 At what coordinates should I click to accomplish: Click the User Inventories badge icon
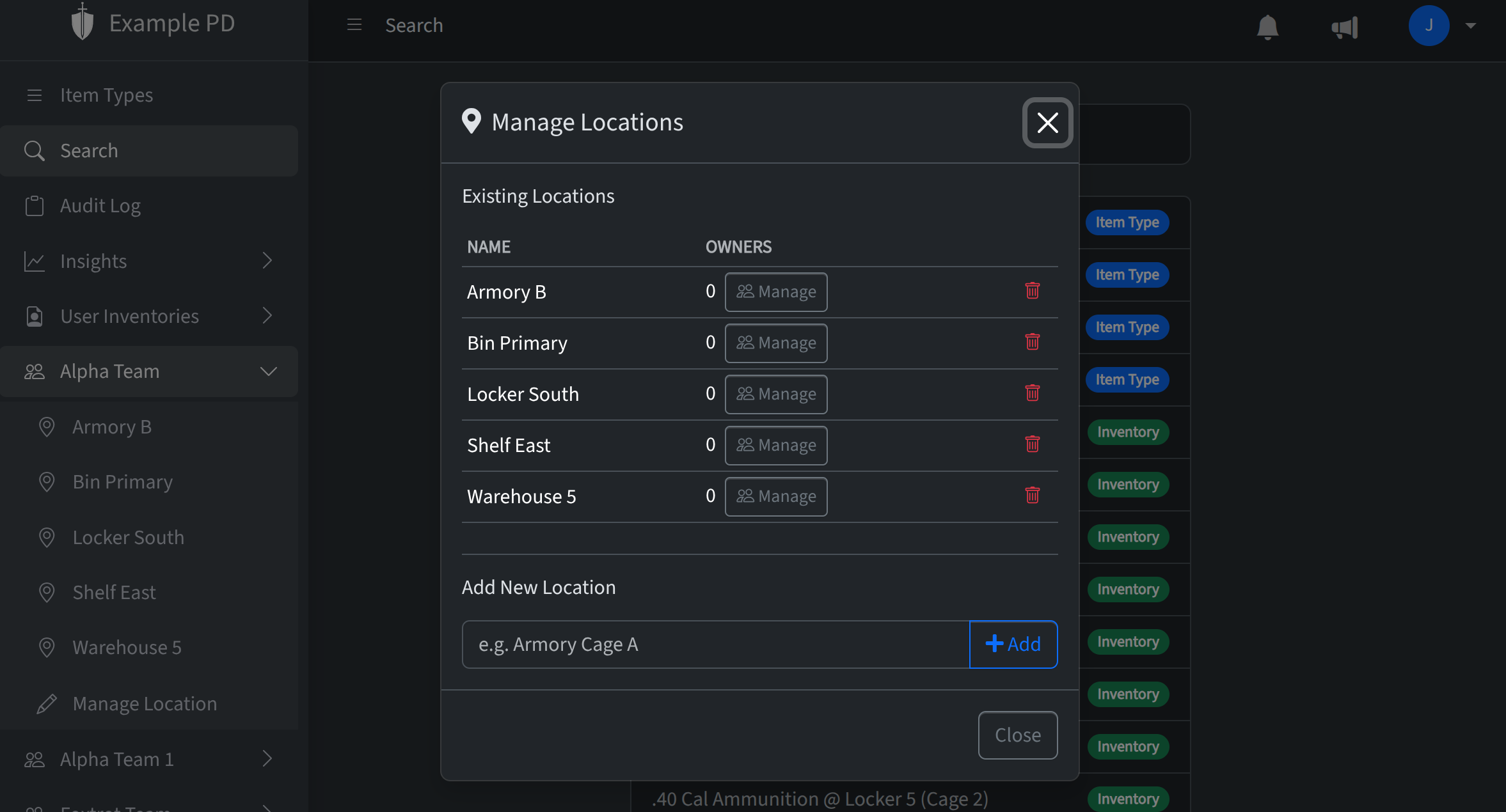coord(35,316)
